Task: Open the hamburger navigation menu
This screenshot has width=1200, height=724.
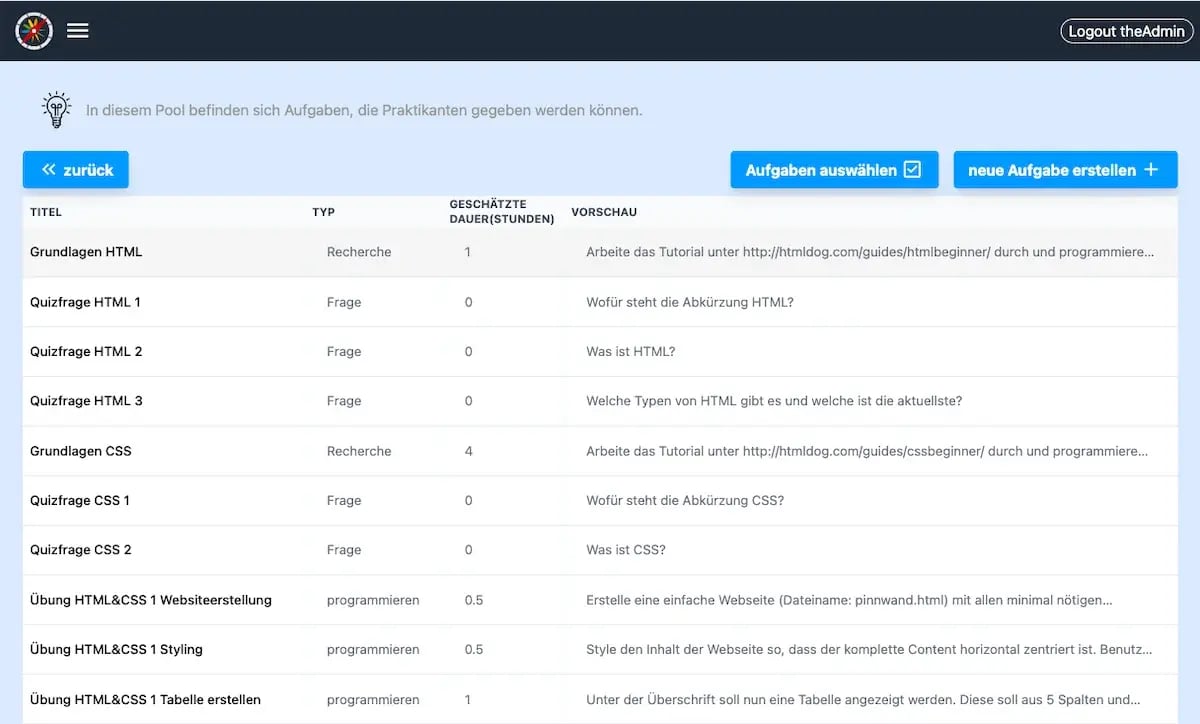Action: (78, 31)
